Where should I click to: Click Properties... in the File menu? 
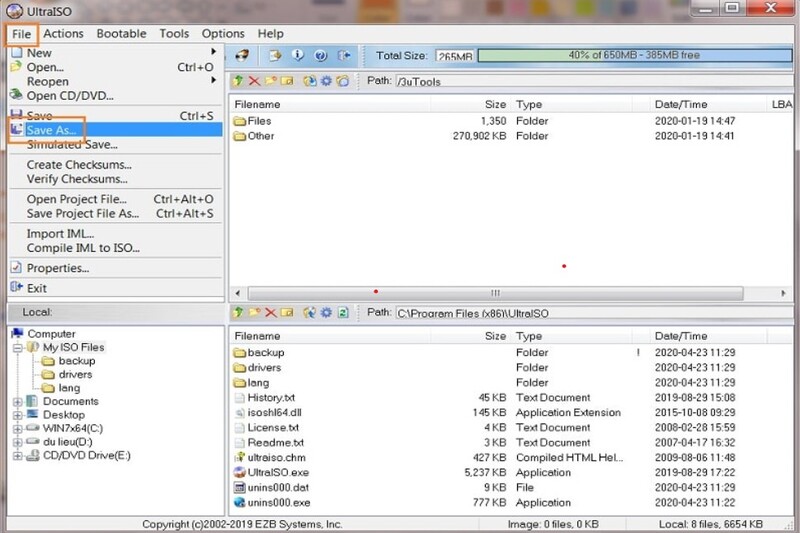point(57,268)
